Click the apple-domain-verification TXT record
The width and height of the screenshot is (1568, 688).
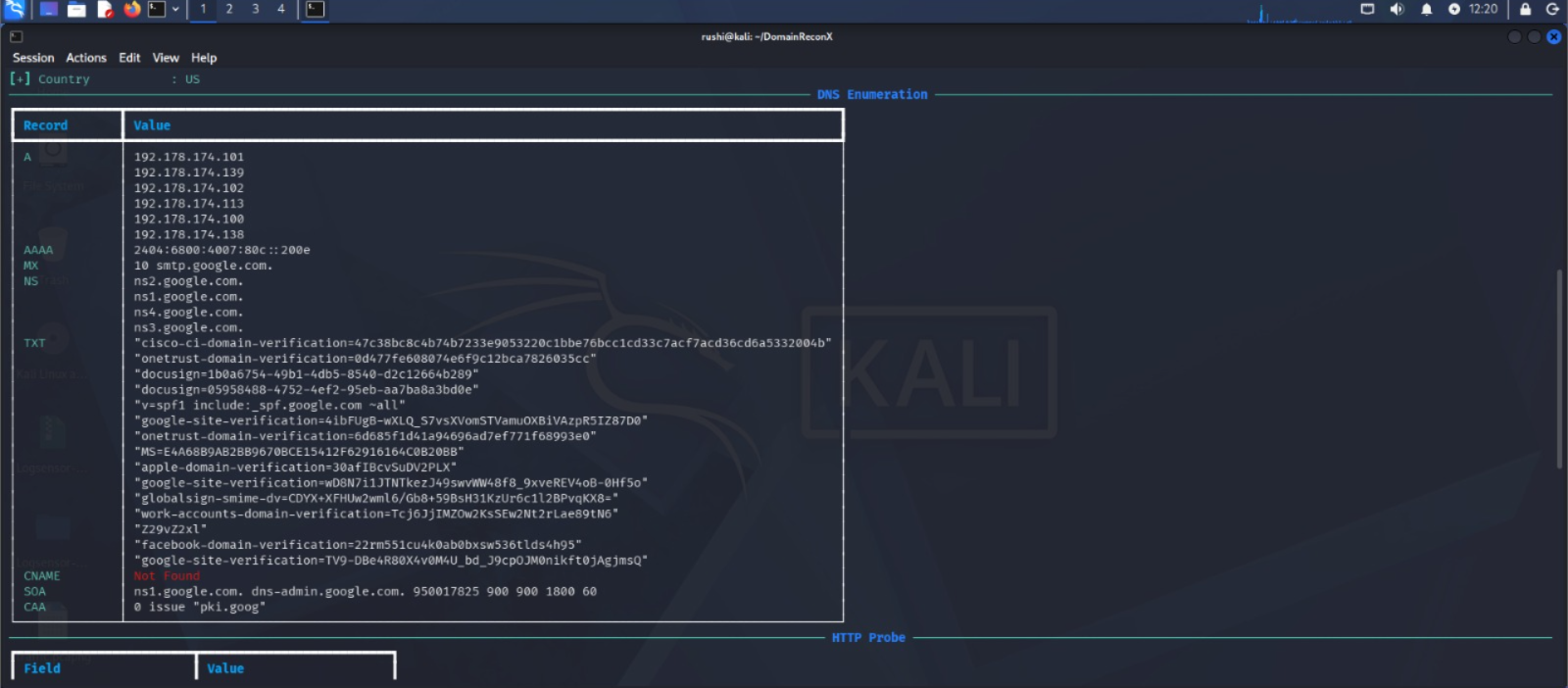[295, 467]
